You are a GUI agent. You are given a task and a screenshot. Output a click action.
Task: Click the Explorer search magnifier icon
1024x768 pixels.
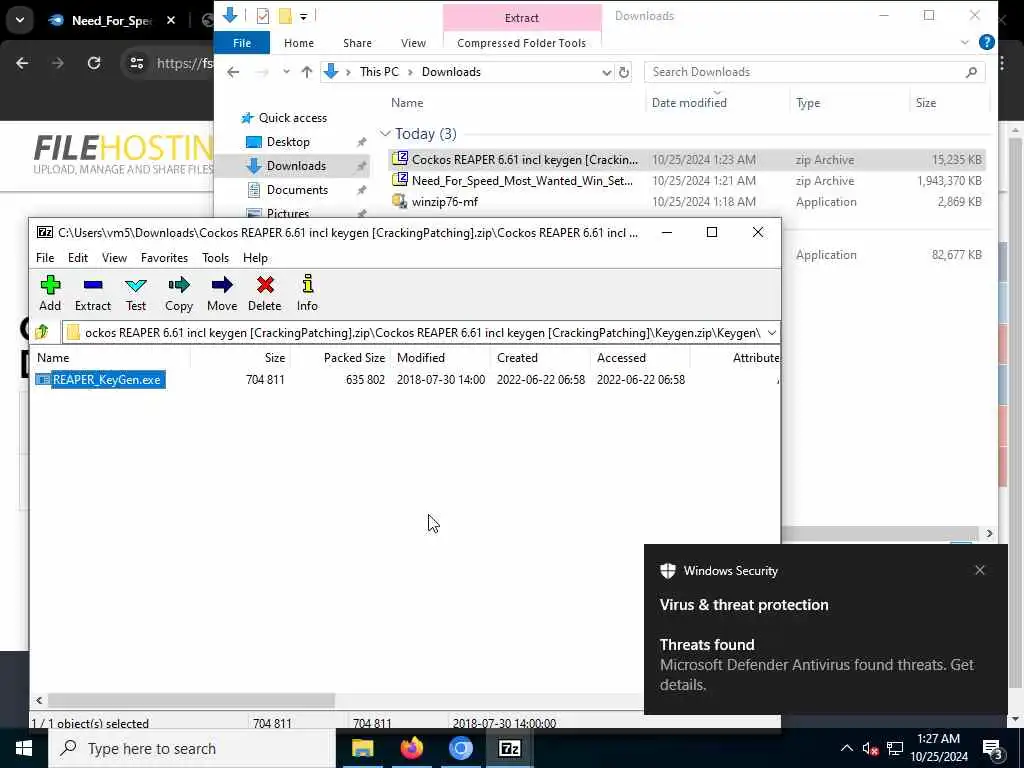click(x=971, y=72)
